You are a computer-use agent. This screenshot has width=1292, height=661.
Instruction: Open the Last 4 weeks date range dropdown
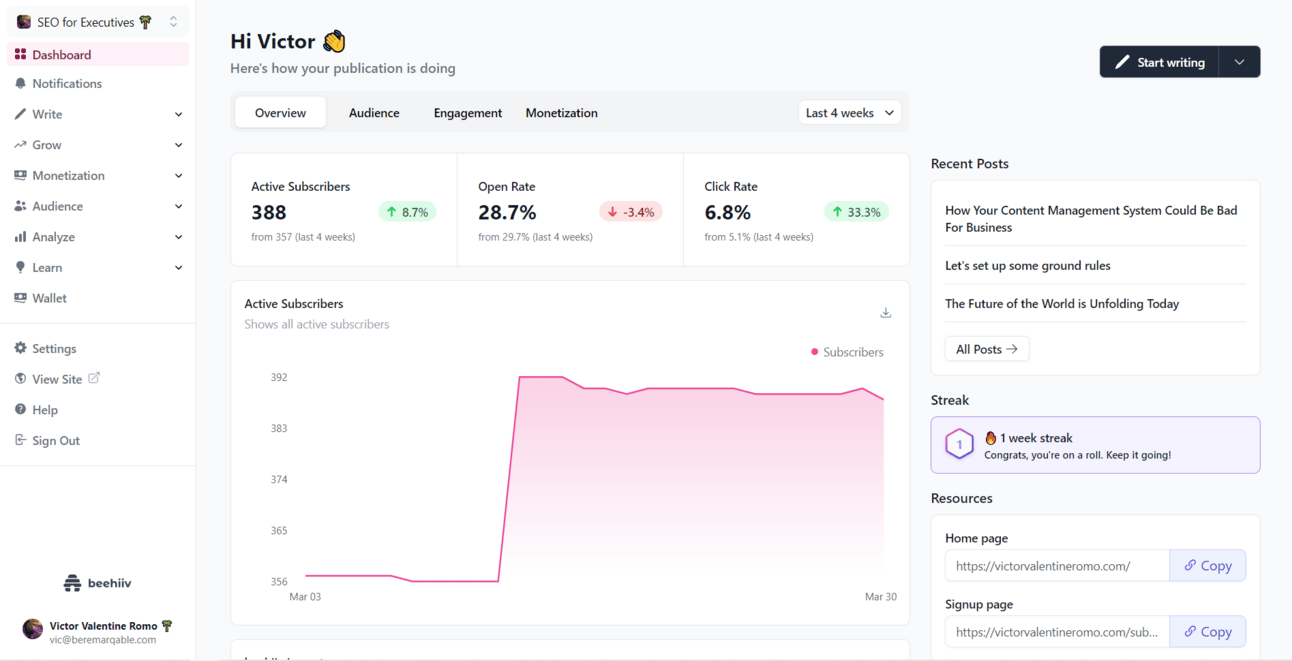(849, 113)
